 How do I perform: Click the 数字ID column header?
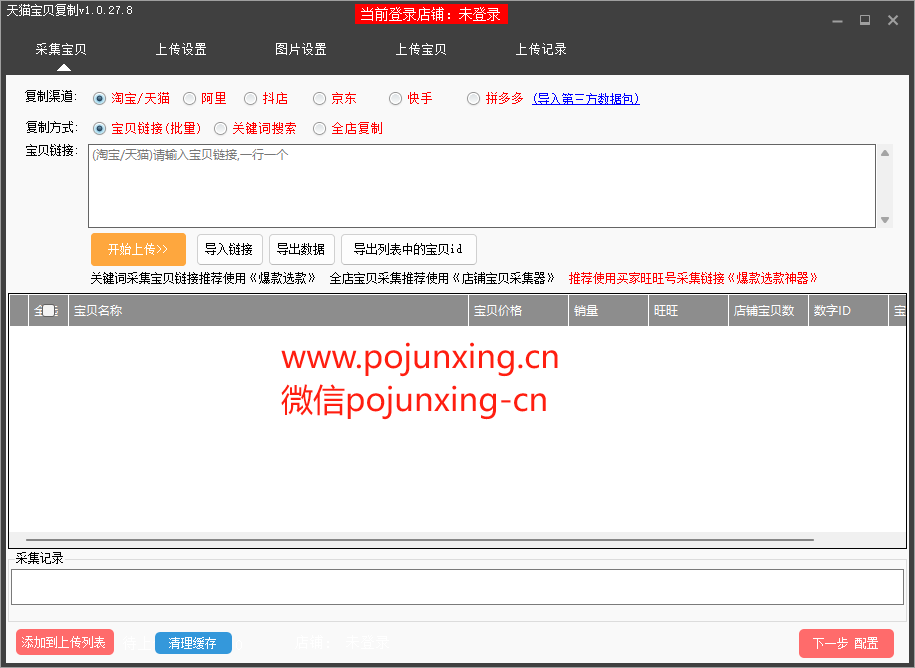pyautogui.click(x=848, y=310)
